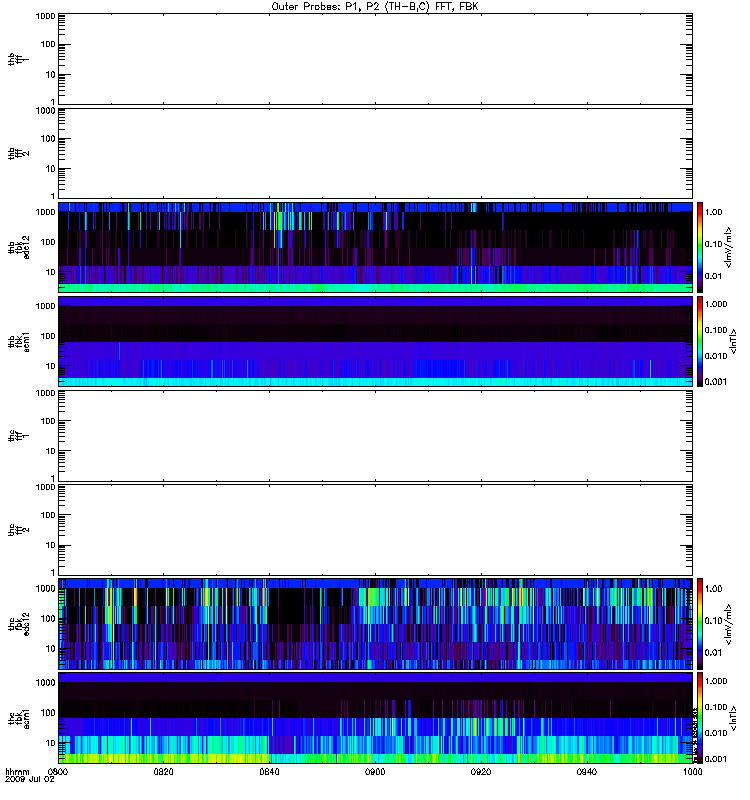Click the '1.00' tick on thc edc12 color bar
This screenshot has width=750, height=800.
coord(713,589)
